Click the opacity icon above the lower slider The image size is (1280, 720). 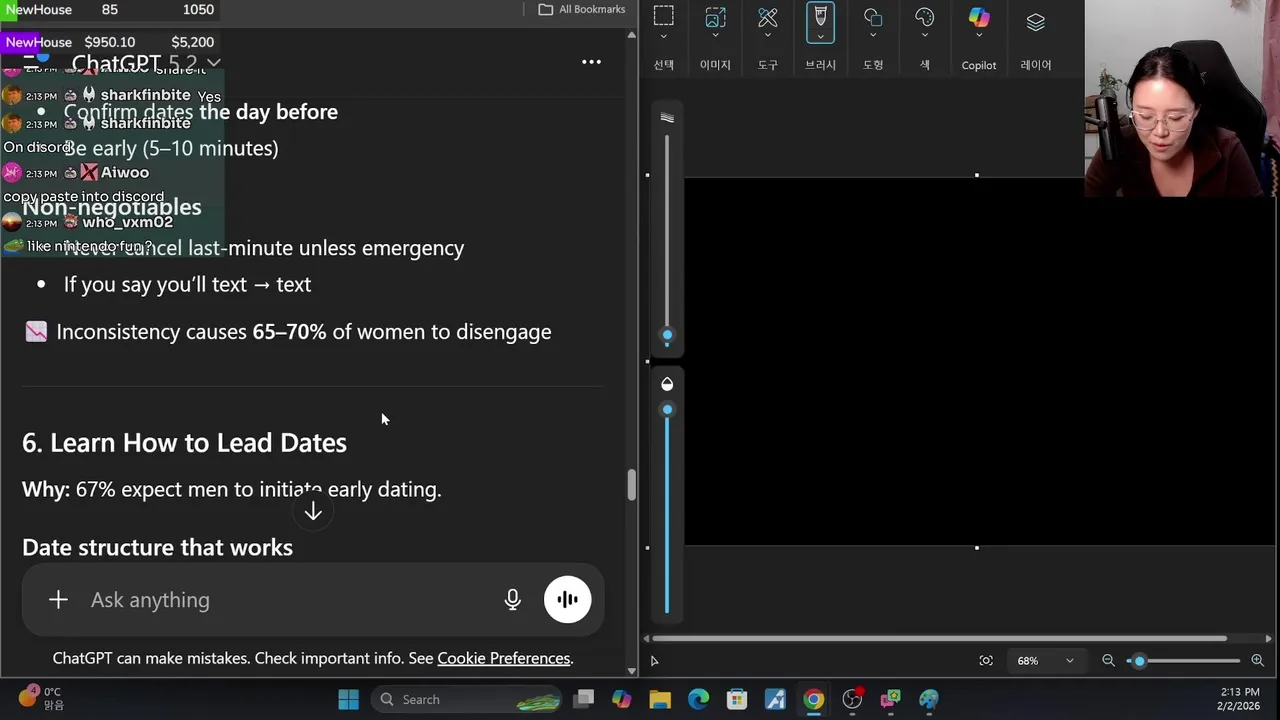click(x=667, y=384)
